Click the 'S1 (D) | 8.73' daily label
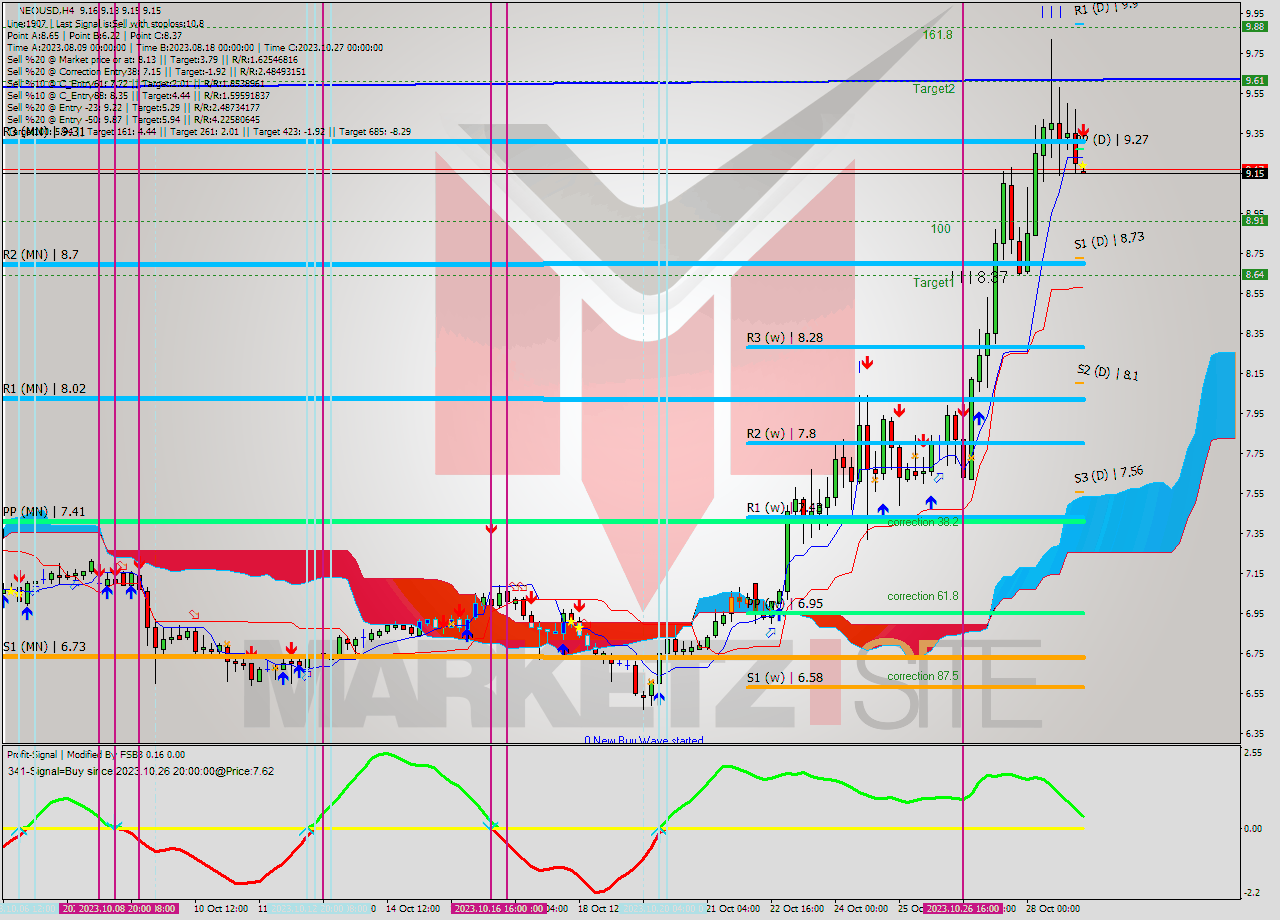This screenshot has width=1280, height=920. click(x=1109, y=240)
